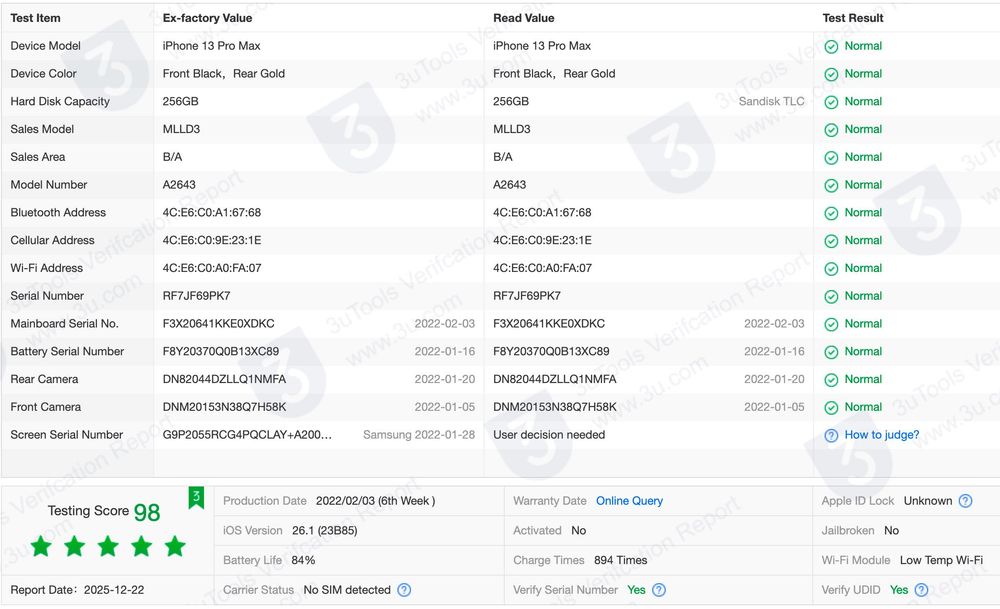Select the Ex-factory Wi-Fi address 4C:E6:C0:A0:FA:07
This screenshot has width=1000, height=609.
pyautogui.click(x=212, y=268)
